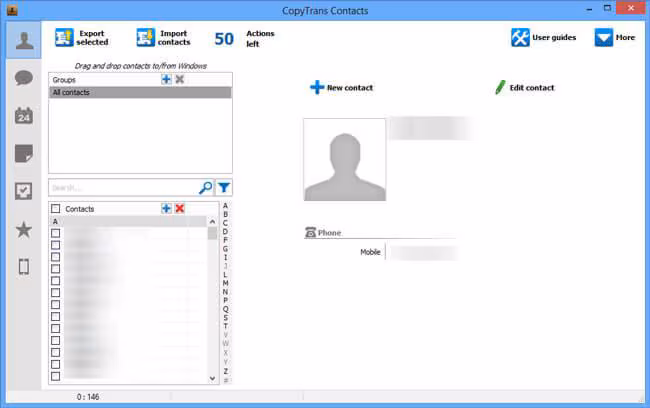Click the 0 : 146 status bar count
Viewport: 650px width, 408px height.
(x=88, y=397)
